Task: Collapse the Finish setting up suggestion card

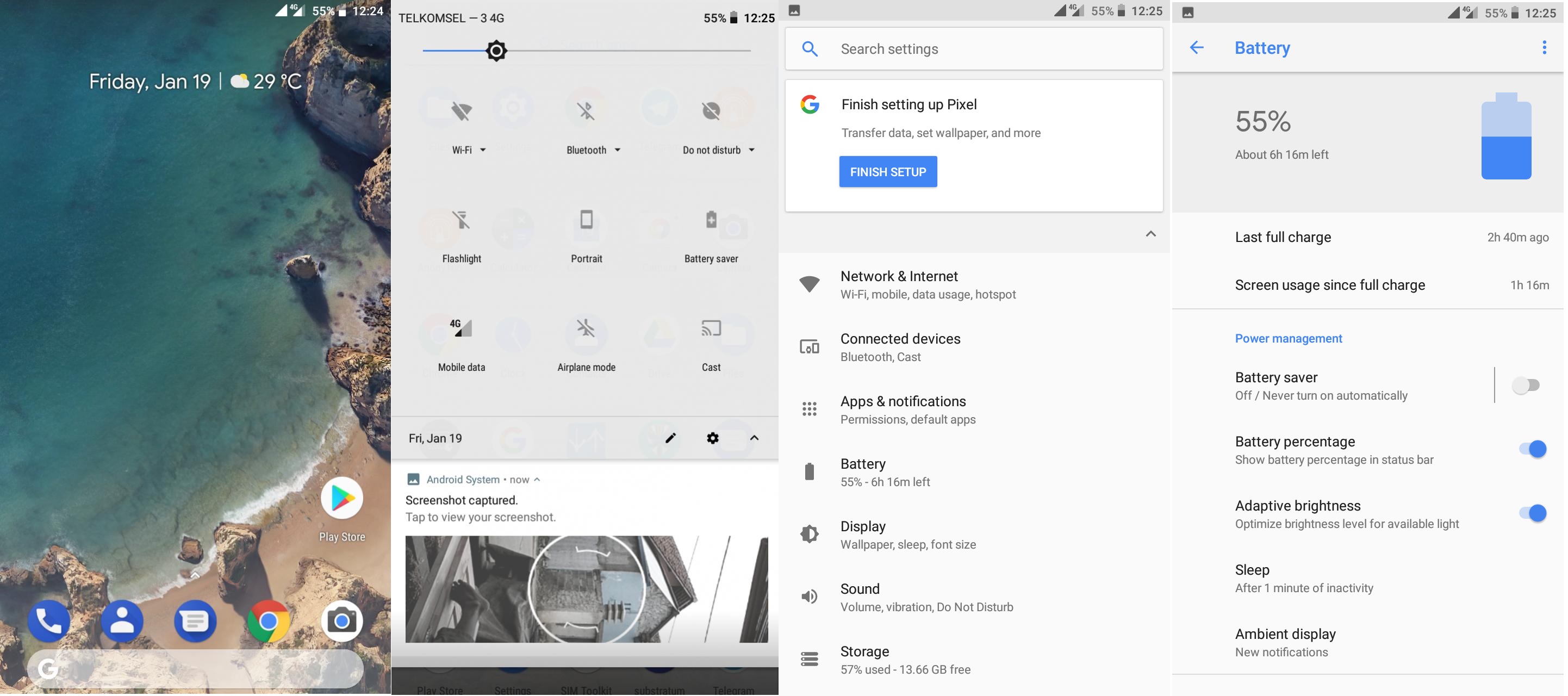Action: 1150,234
